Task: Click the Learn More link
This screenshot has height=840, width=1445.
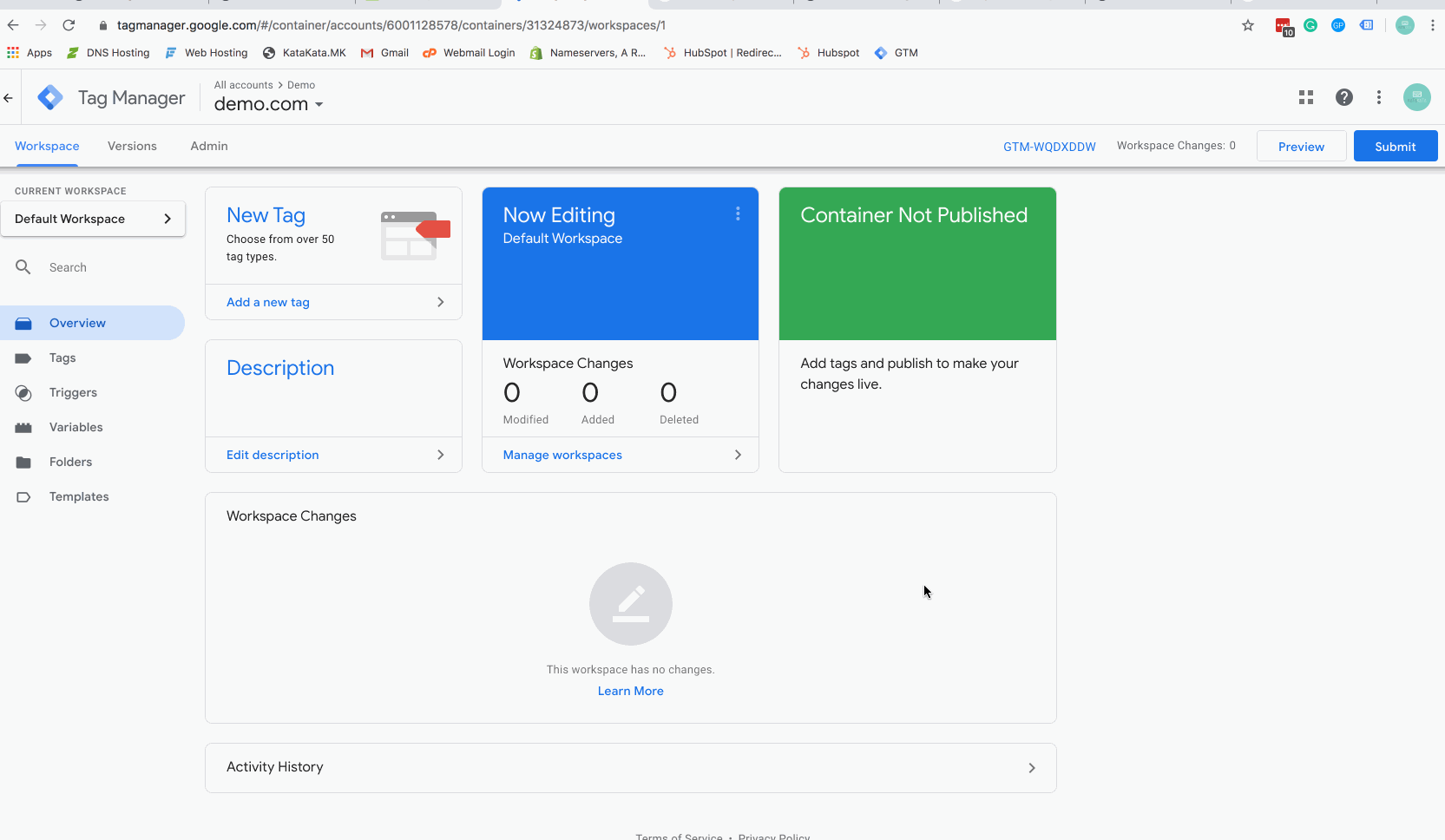Action: tap(630, 691)
